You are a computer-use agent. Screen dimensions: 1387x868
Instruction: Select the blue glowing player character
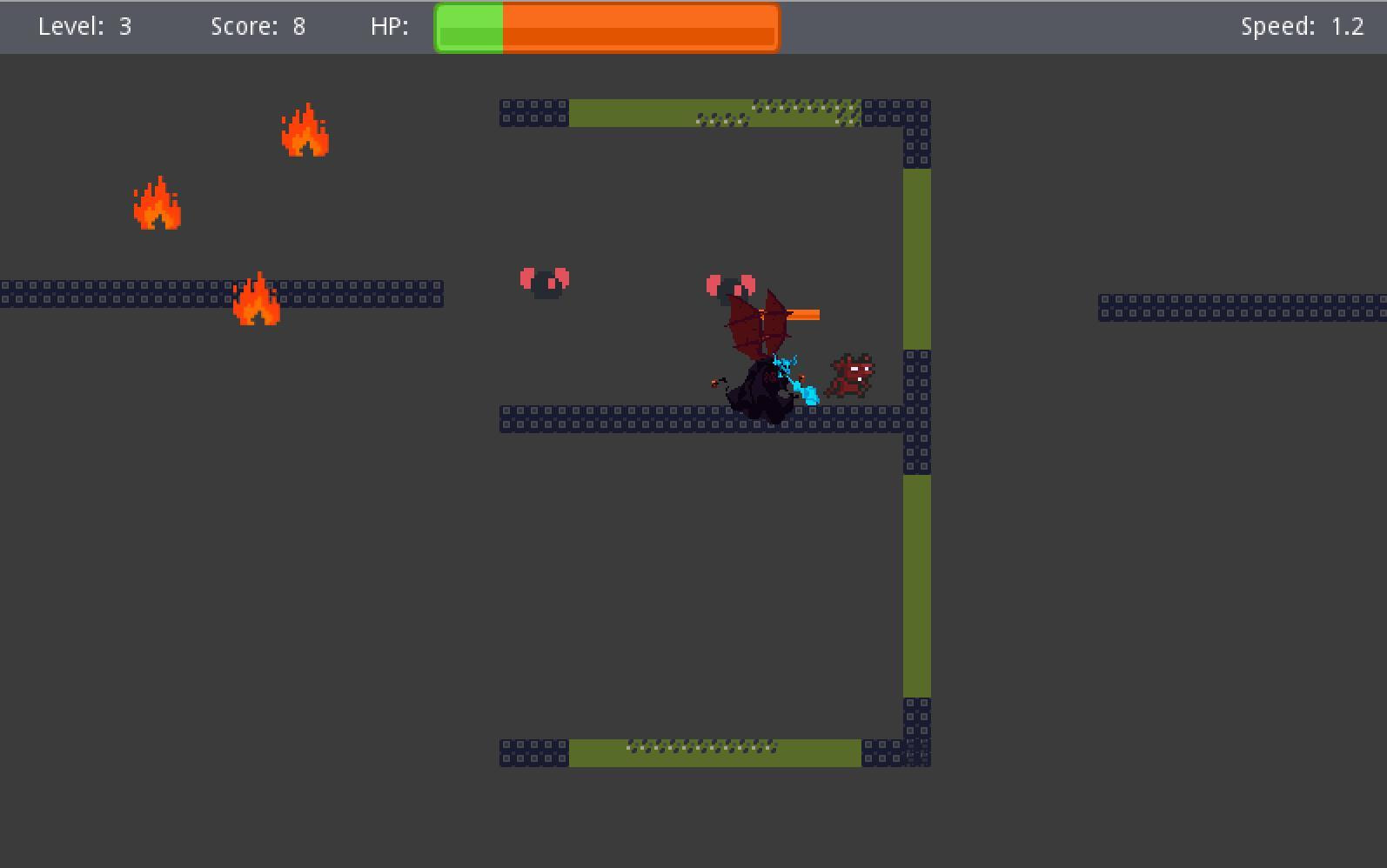coord(796,380)
